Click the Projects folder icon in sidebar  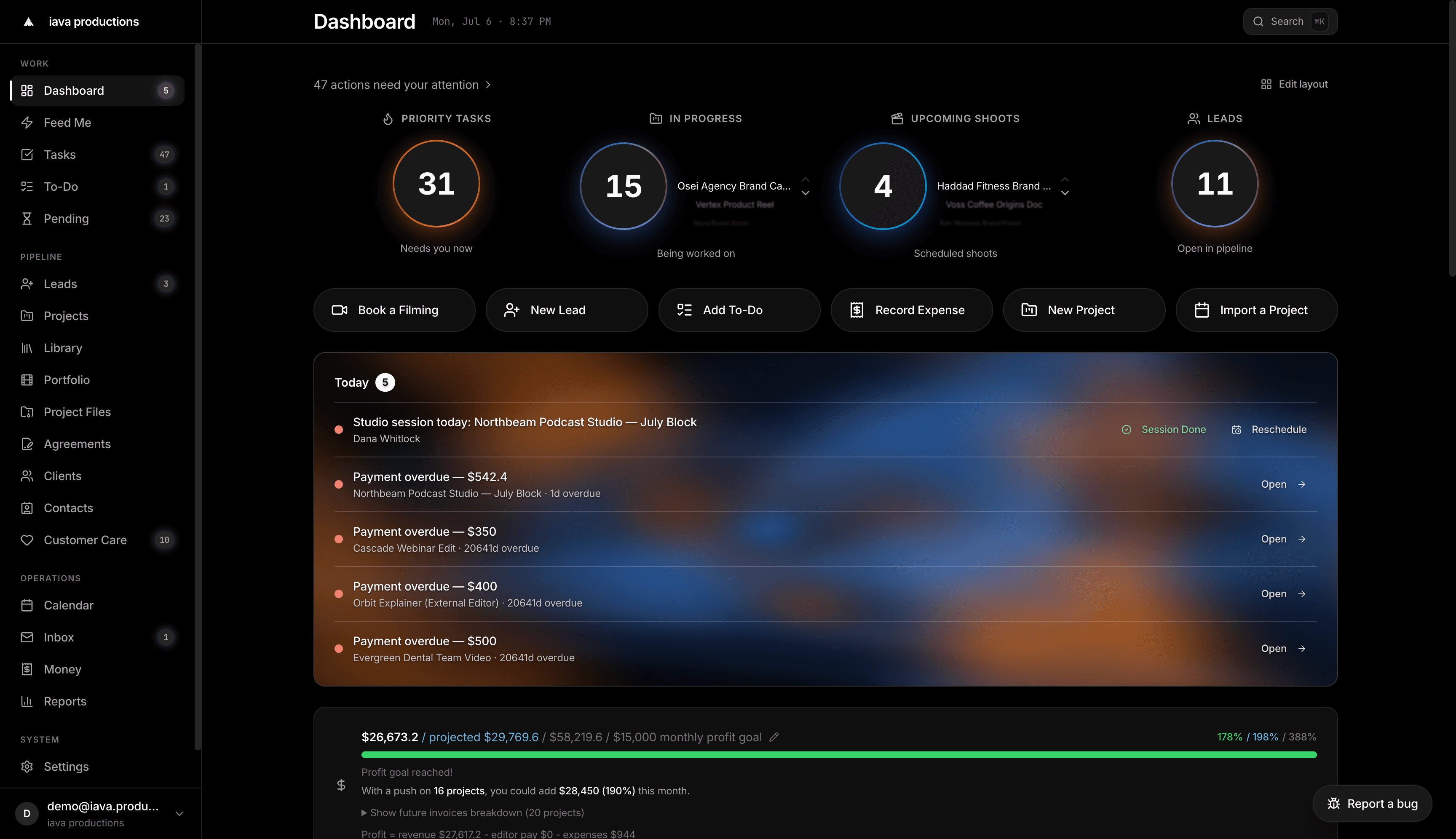pos(27,316)
